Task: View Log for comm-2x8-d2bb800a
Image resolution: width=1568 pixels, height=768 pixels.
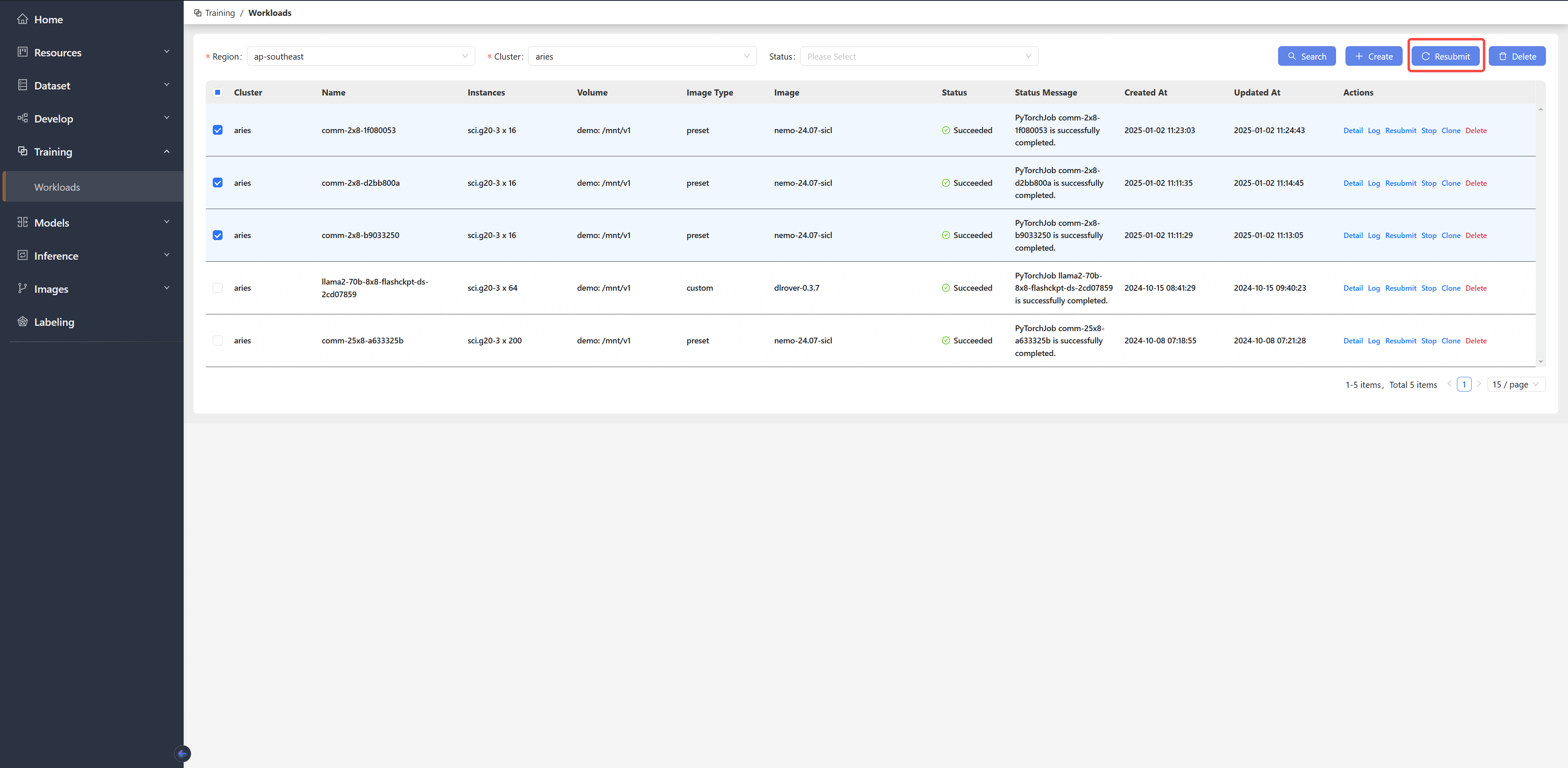Action: (x=1373, y=183)
